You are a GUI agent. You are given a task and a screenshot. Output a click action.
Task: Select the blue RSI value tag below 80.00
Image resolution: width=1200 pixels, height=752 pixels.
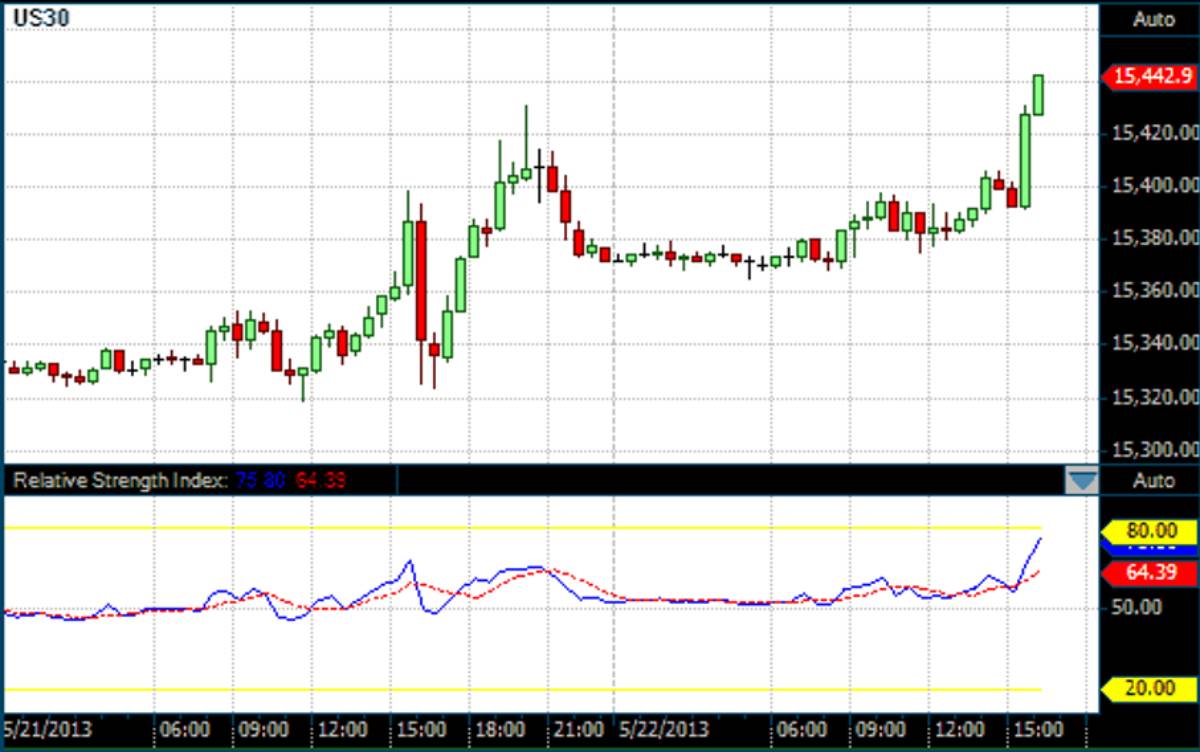tap(1148, 548)
